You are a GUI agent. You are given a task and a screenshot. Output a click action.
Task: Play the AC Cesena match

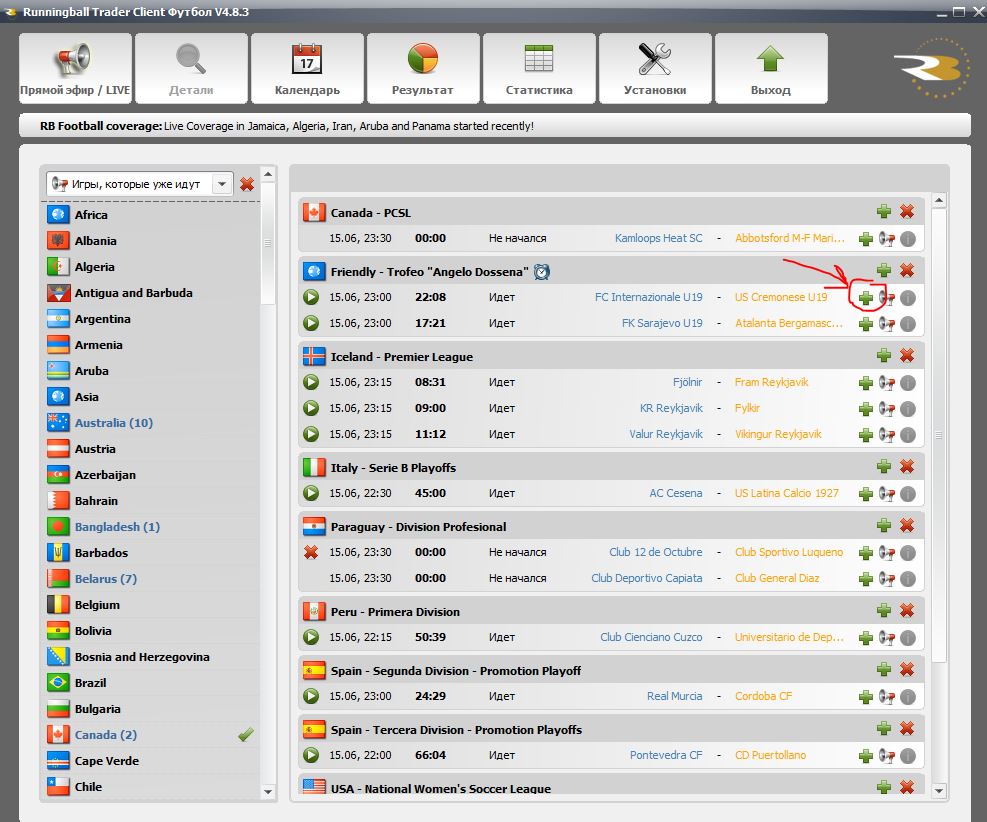311,493
